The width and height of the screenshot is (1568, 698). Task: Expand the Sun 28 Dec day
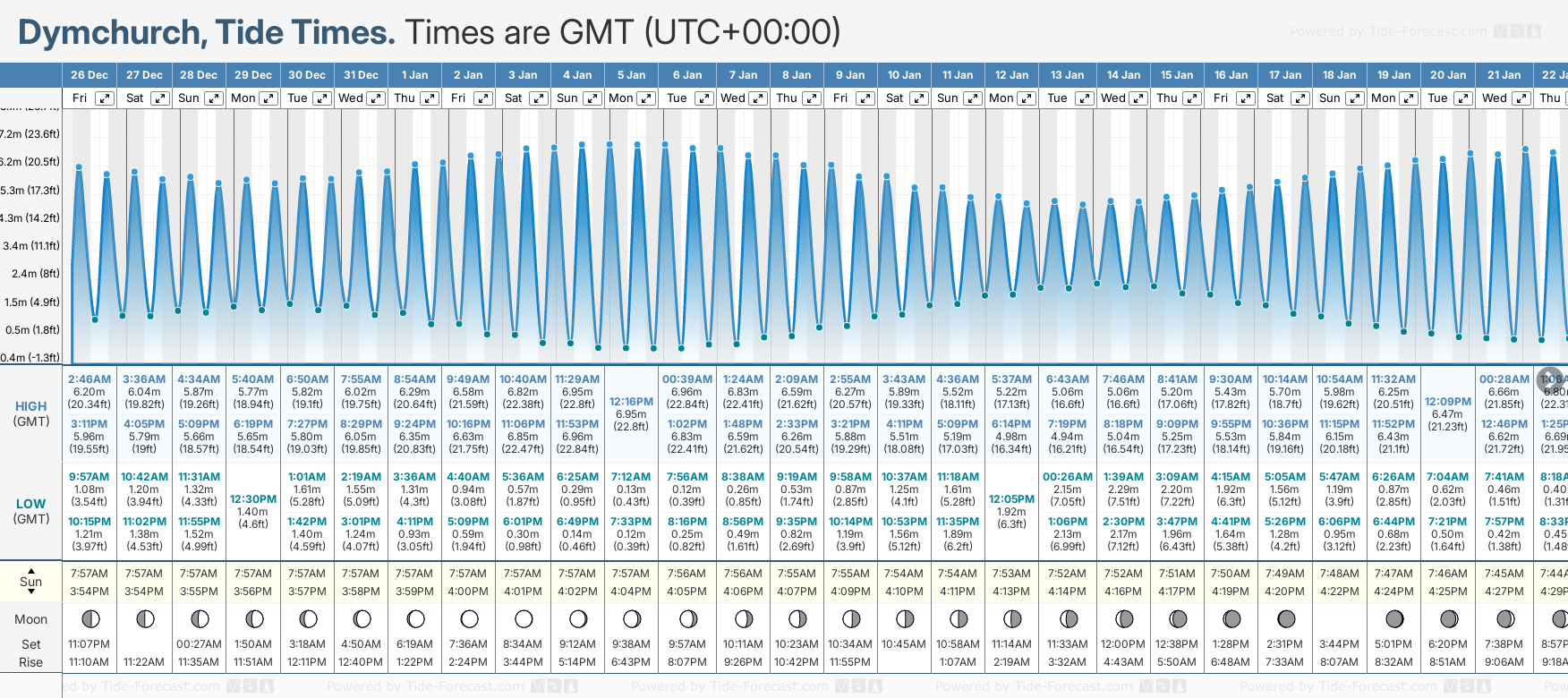pyautogui.click(x=214, y=98)
